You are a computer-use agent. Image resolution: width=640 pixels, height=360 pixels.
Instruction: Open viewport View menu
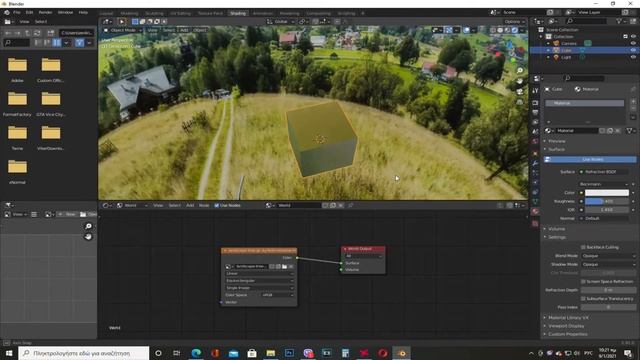point(152,30)
